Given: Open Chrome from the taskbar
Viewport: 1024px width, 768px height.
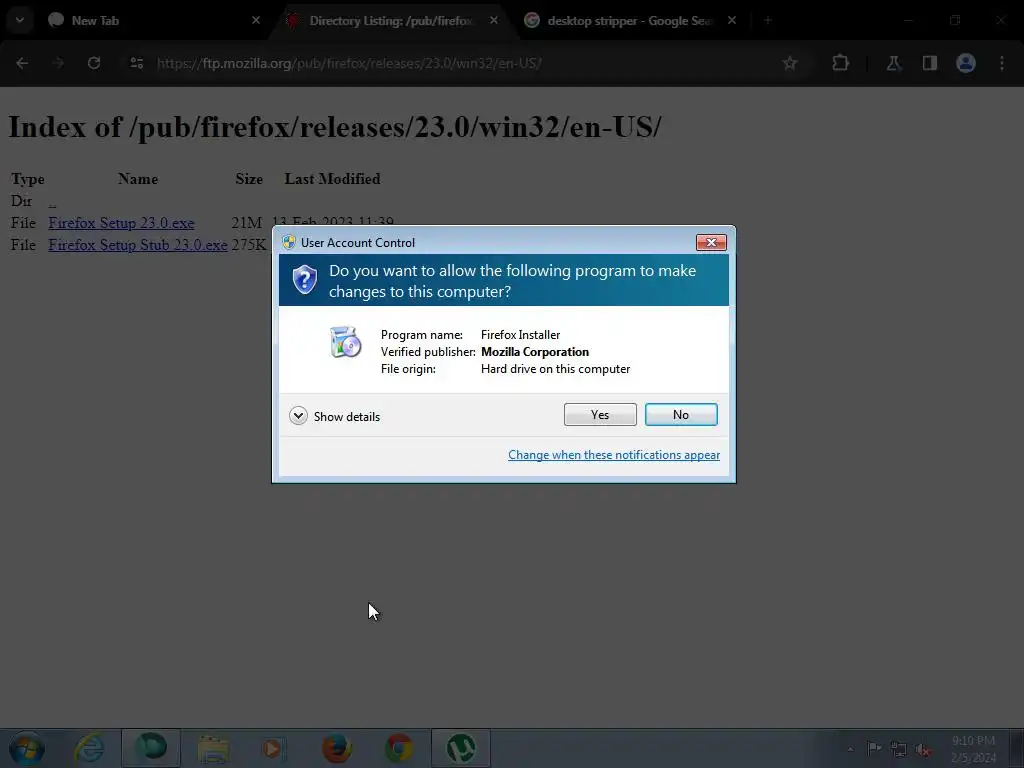Looking at the screenshot, I should (x=398, y=748).
